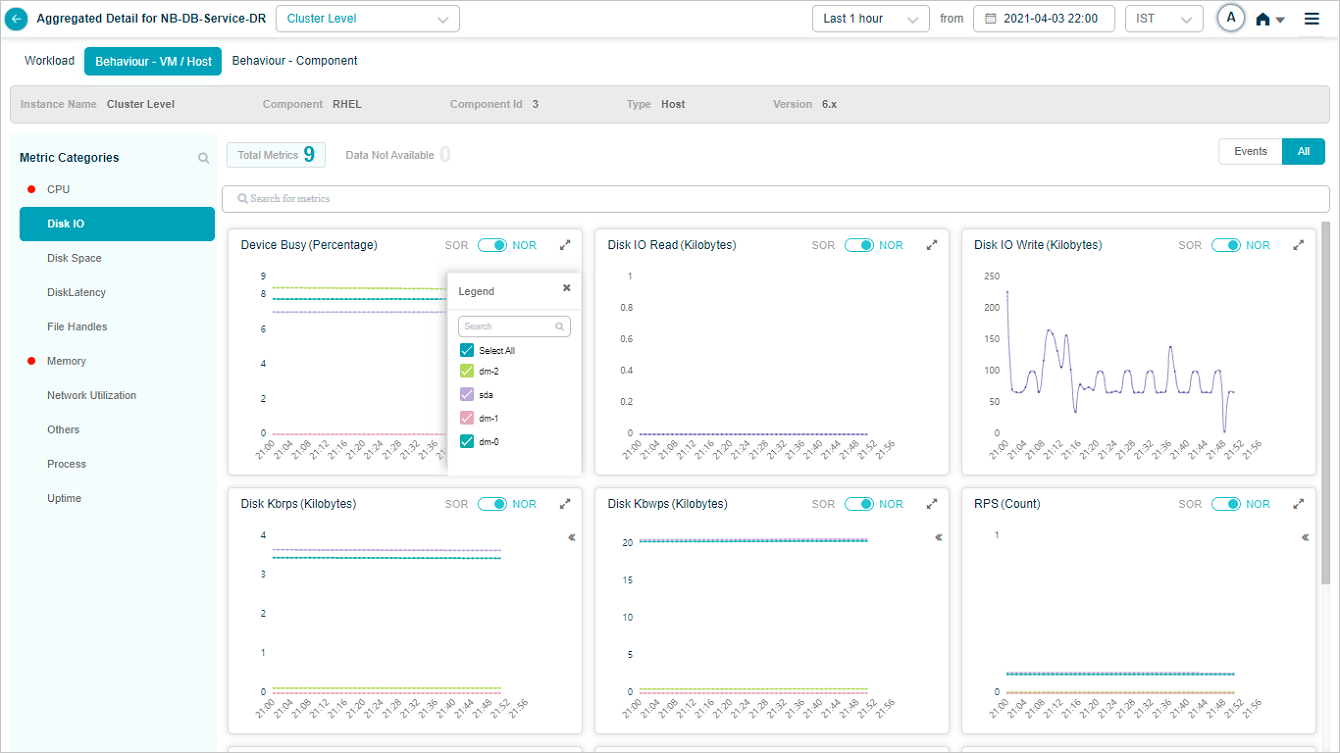Open the Cluster Level dropdown
This screenshot has height=753, width=1340.
coord(367,19)
